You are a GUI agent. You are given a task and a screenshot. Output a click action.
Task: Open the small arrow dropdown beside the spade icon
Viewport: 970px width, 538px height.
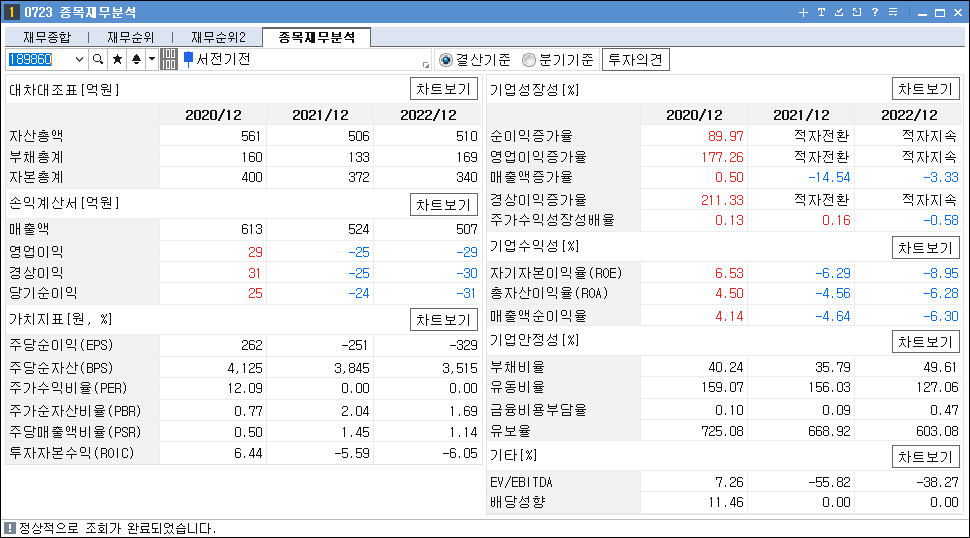(152, 59)
